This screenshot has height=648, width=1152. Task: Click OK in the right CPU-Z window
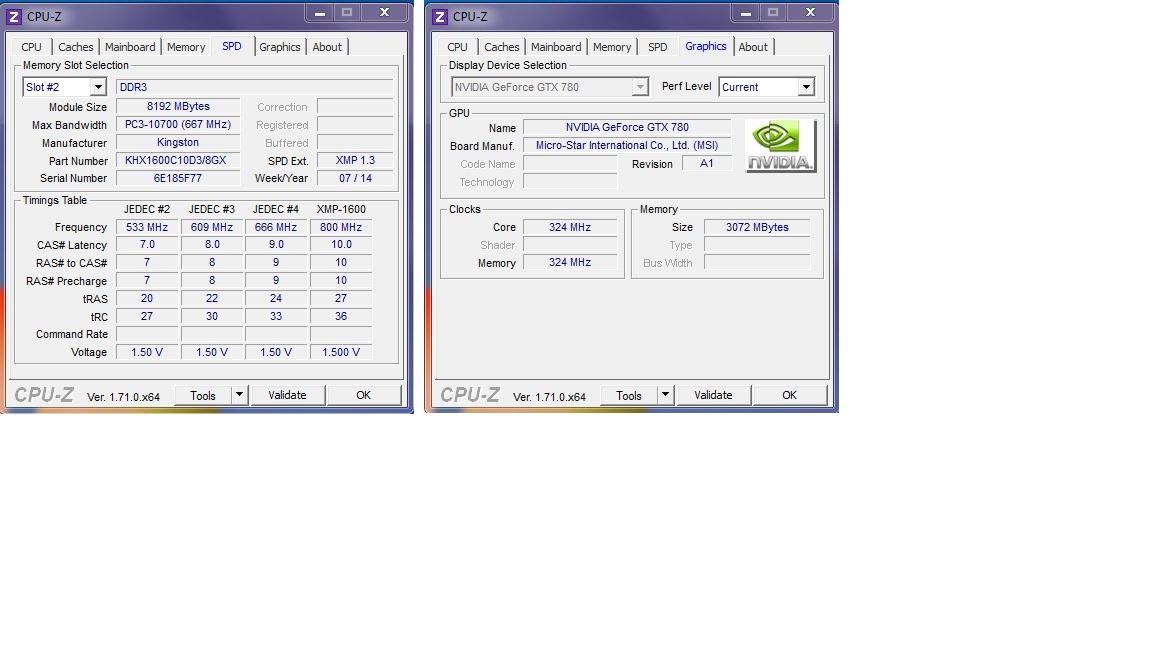[x=790, y=395]
